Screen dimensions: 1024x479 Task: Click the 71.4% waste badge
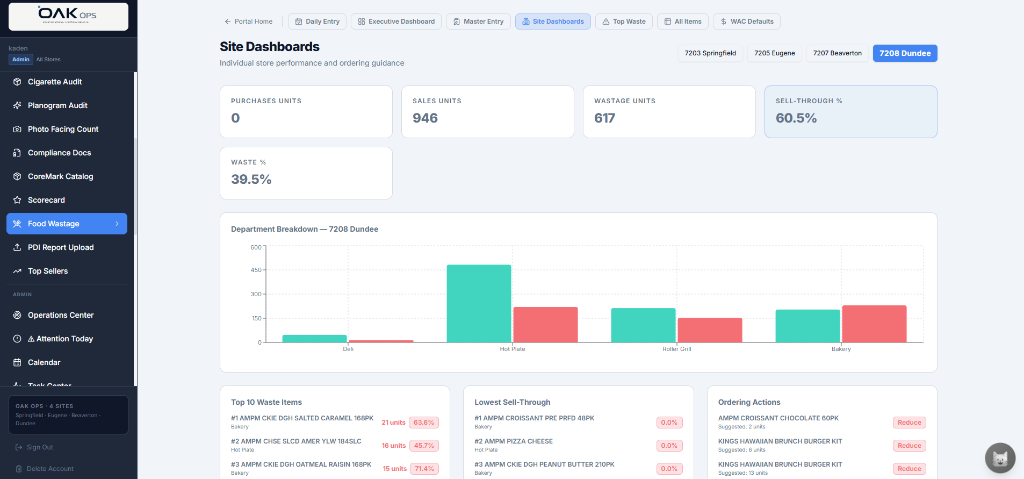(424, 469)
